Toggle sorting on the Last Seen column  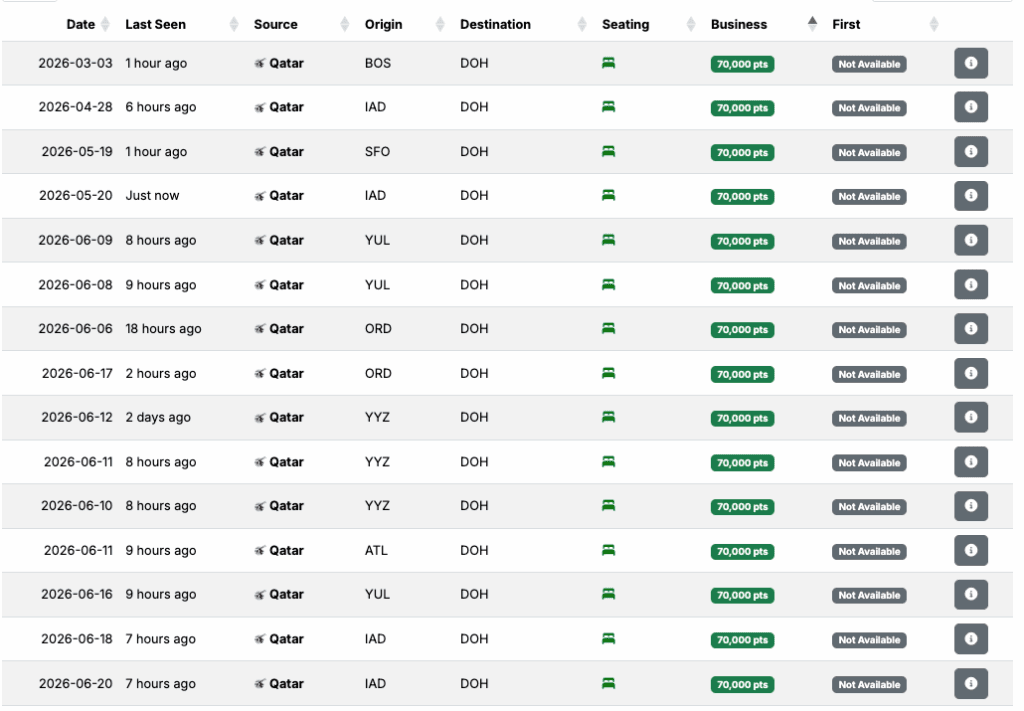[x=234, y=23]
